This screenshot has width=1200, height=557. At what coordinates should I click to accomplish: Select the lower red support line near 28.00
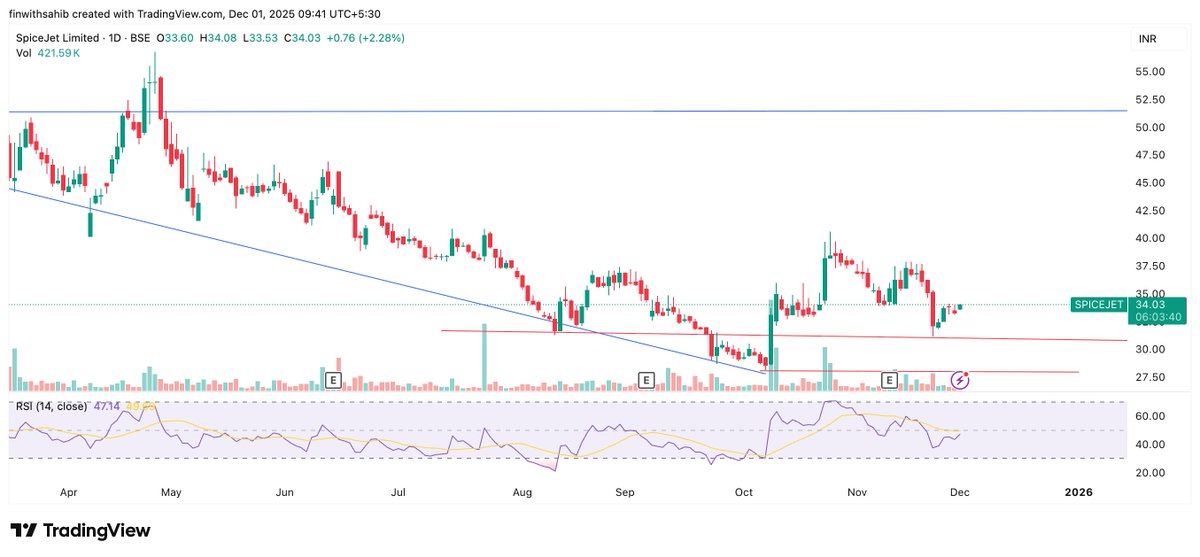tap(920, 371)
